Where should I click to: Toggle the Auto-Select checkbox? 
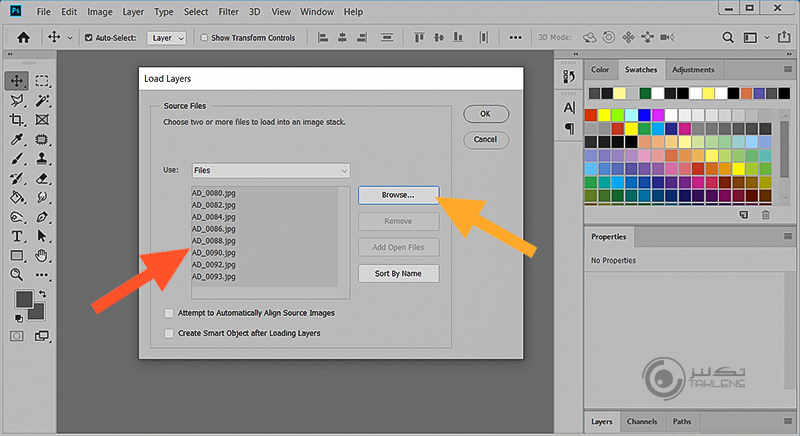click(90, 38)
